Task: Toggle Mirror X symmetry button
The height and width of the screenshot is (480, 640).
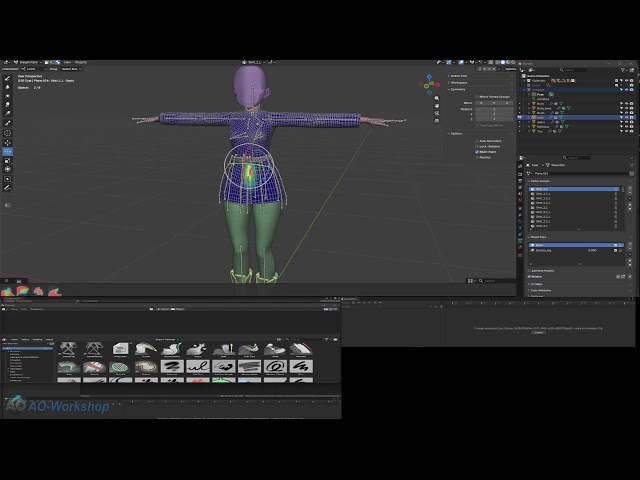Action: (481, 103)
